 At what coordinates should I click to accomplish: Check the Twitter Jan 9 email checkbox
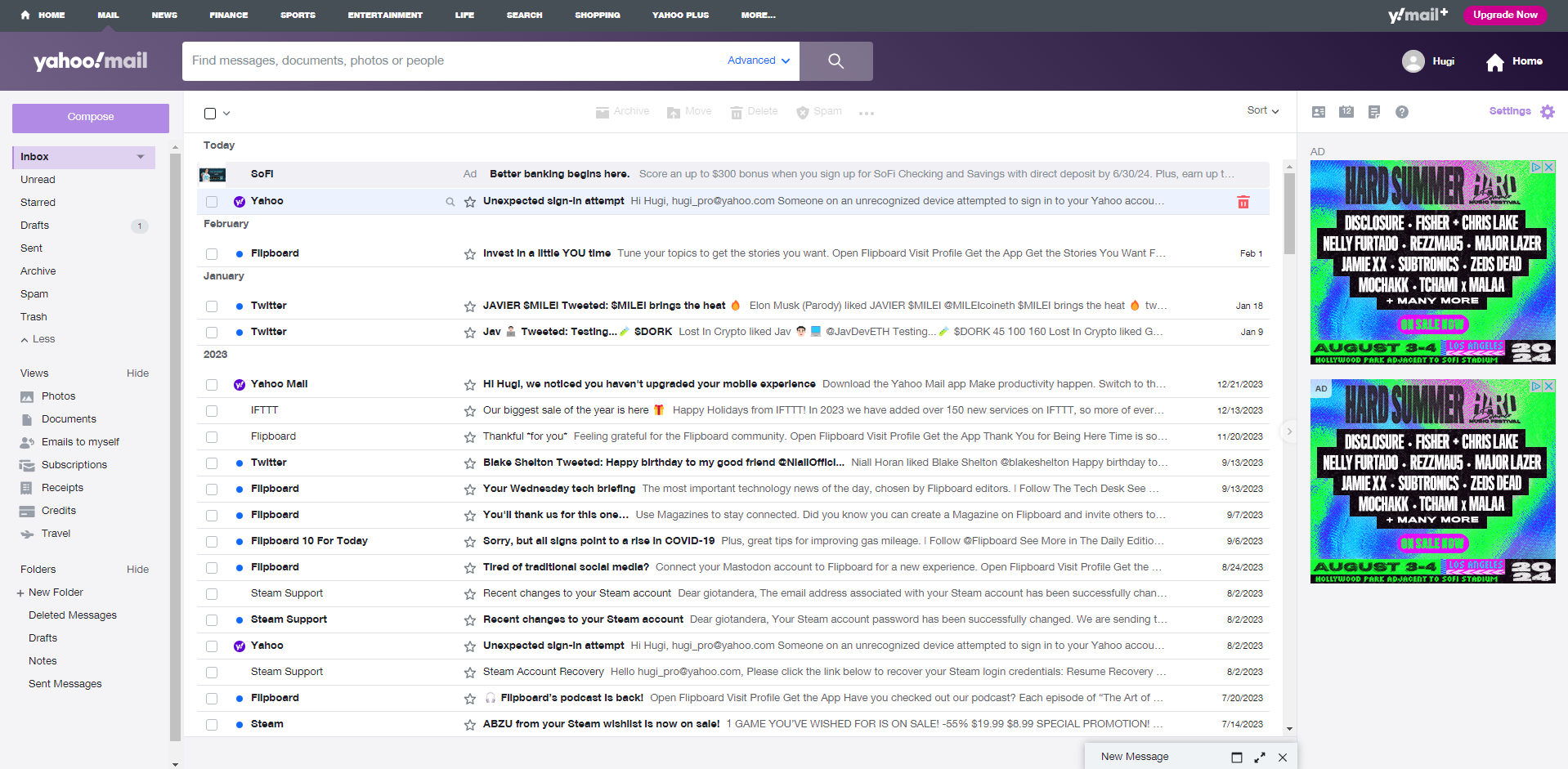click(212, 333)
